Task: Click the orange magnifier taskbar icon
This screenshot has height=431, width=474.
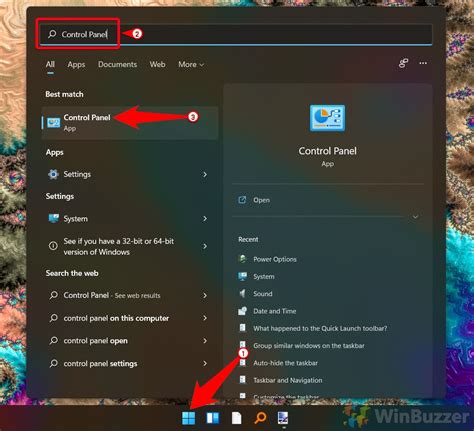Action: click(260, 418)
